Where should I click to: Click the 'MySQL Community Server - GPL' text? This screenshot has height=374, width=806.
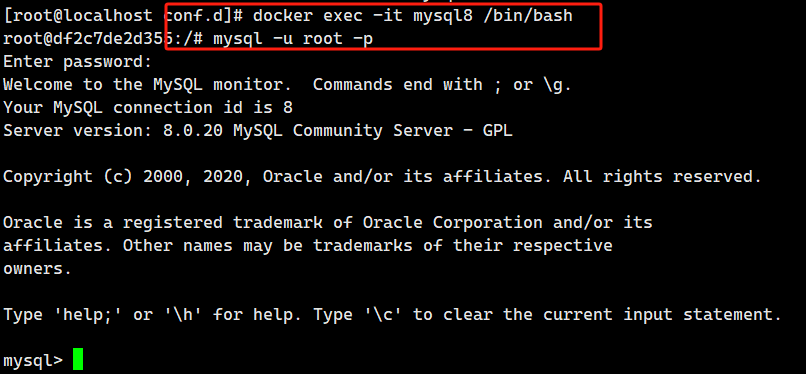(373, 131)
